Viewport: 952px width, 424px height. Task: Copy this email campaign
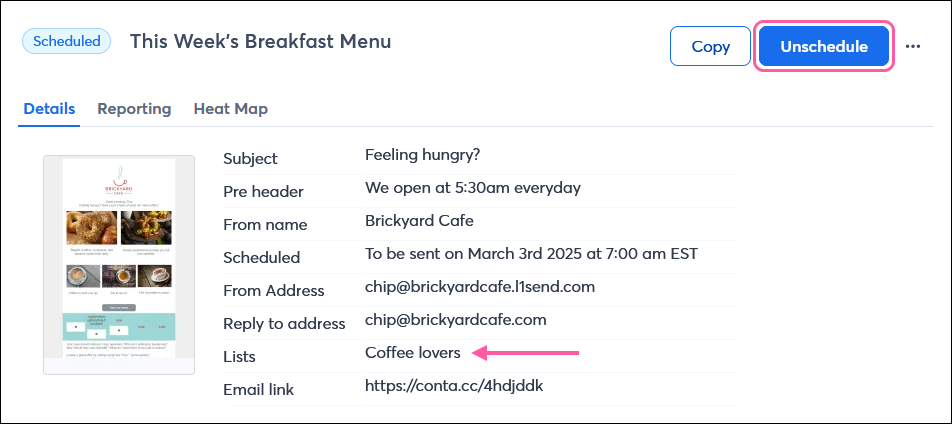pos(710,46)
